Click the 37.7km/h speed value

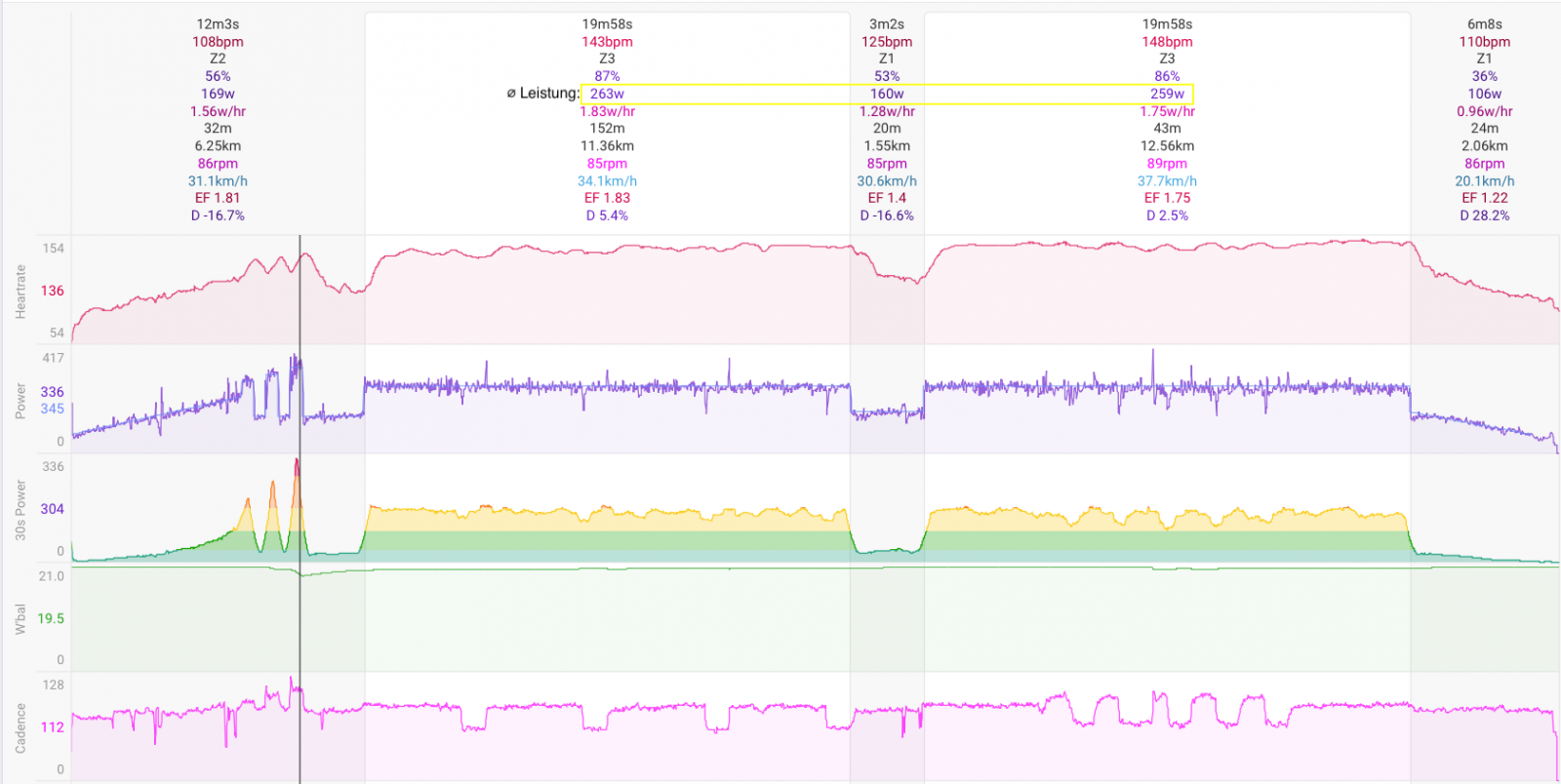click(x=1167, y=181)
